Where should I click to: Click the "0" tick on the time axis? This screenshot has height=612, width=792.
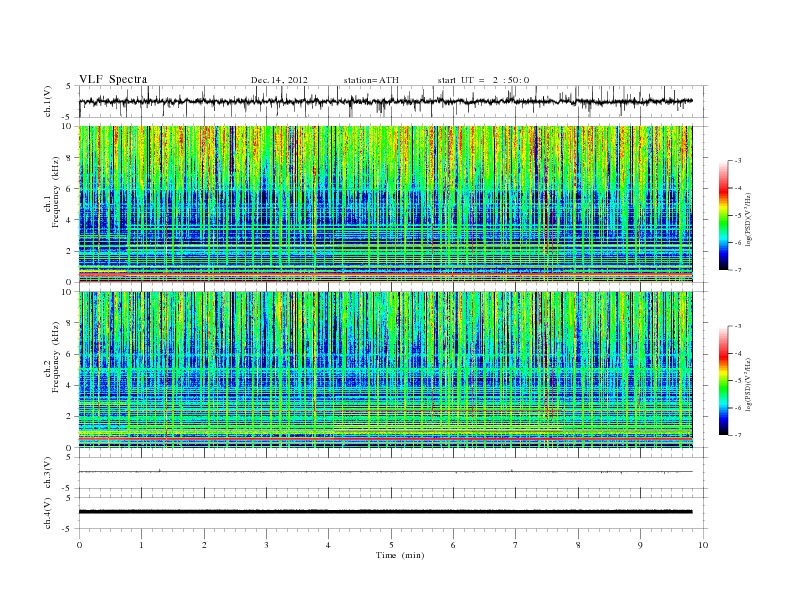pos(79,545)
